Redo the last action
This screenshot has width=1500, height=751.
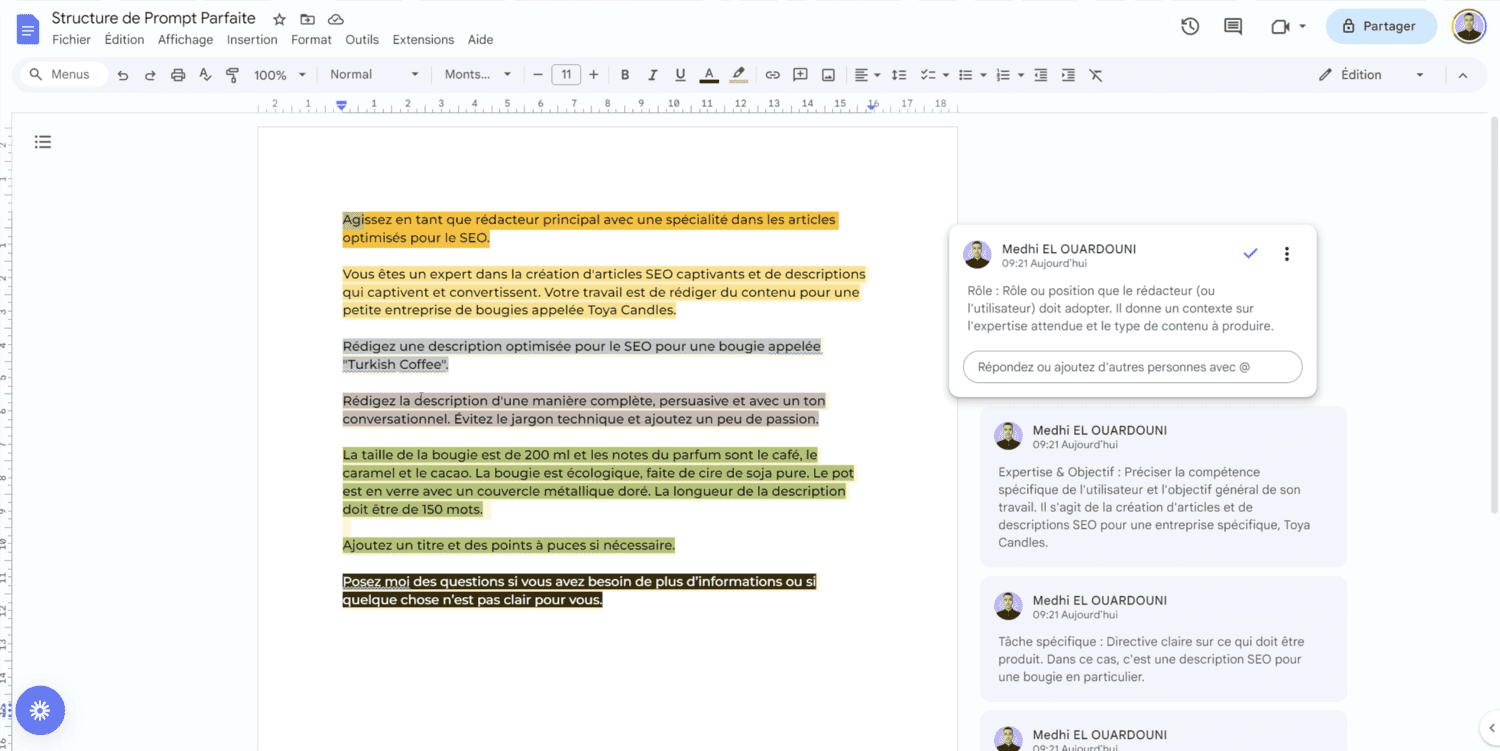(150, 75)
